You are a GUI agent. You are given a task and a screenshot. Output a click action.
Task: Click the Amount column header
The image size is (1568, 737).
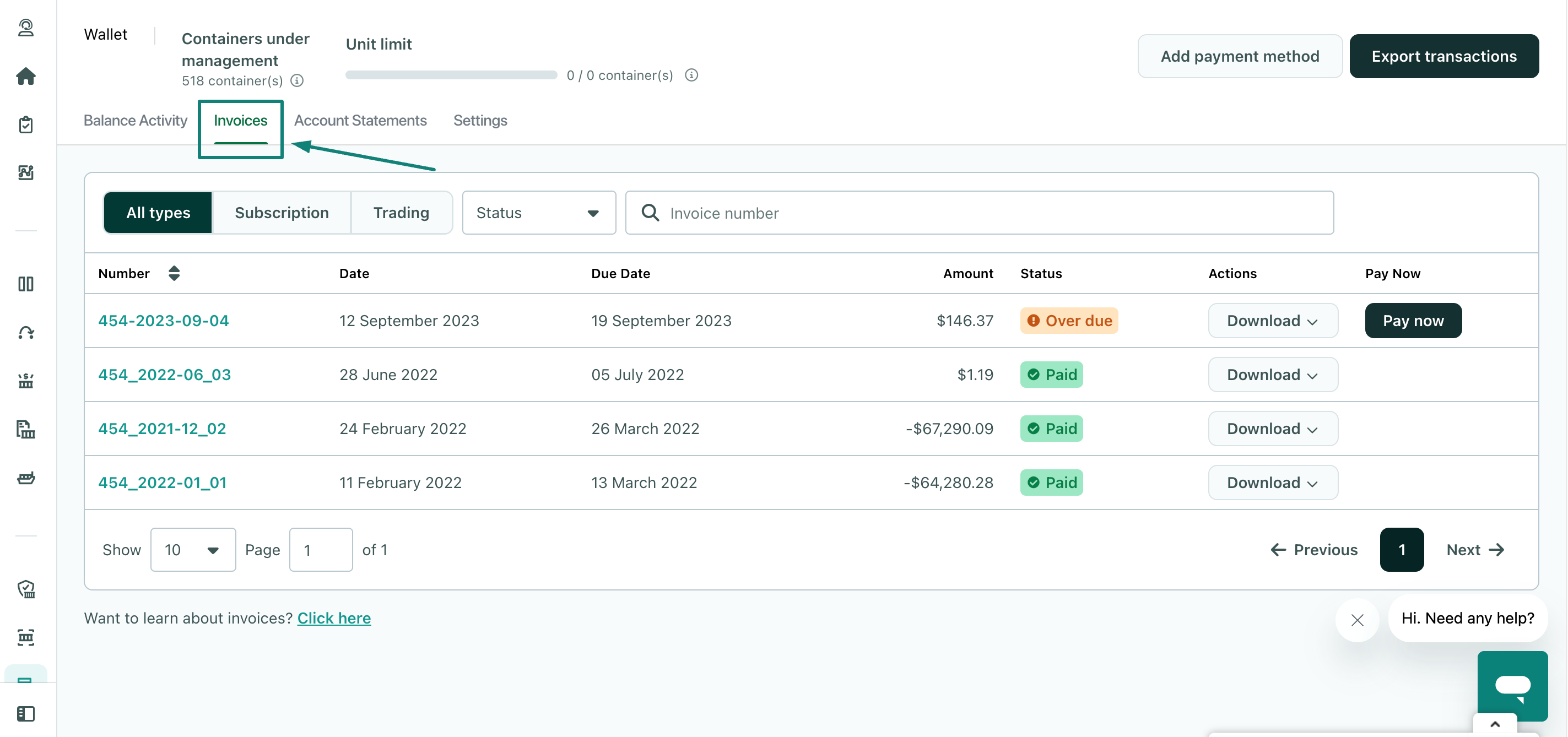(x=968, y=273)
